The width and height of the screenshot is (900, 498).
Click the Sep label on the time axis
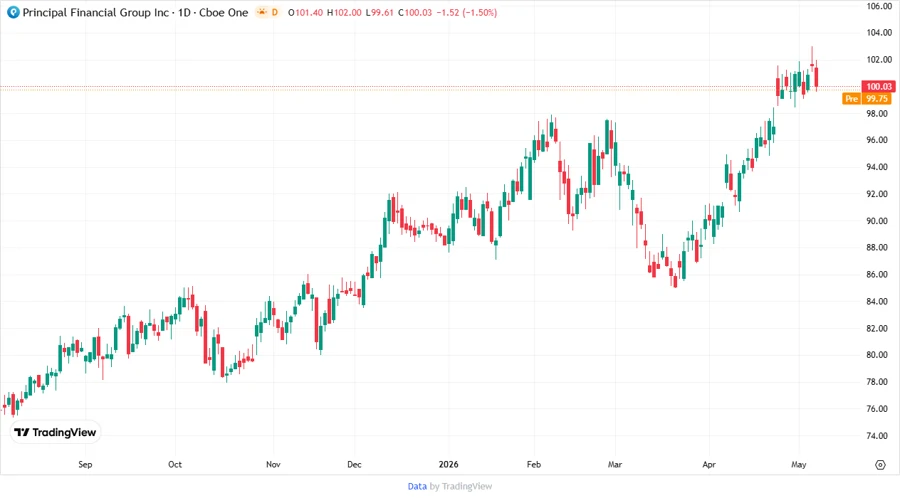click(x=85, y=464)
